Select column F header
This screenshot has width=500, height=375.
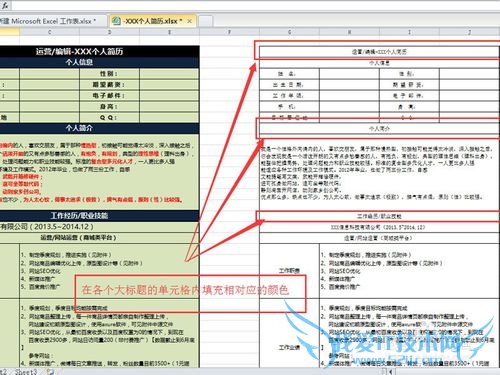(229, 32)
